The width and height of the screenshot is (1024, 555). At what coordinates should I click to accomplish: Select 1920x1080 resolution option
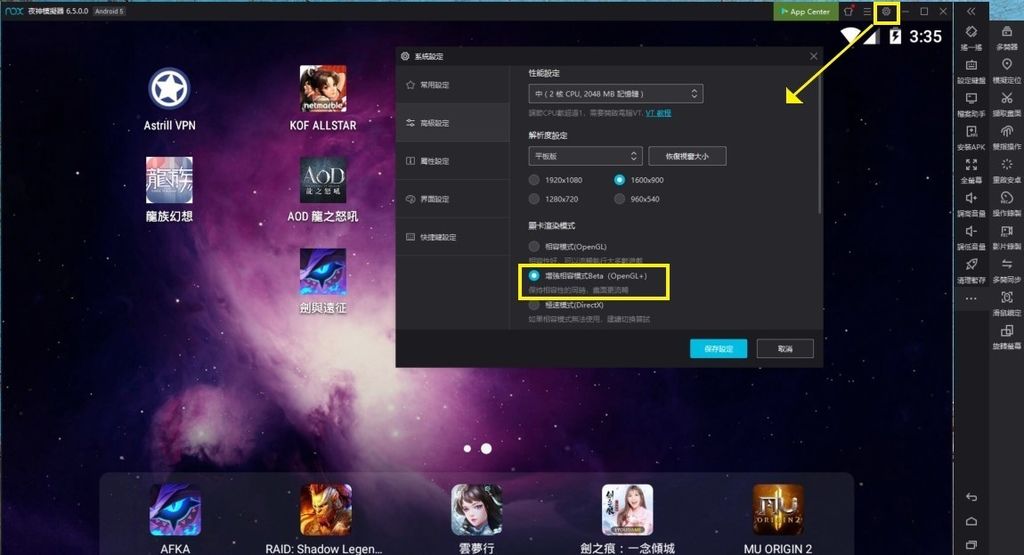click(x=534, y=180)
